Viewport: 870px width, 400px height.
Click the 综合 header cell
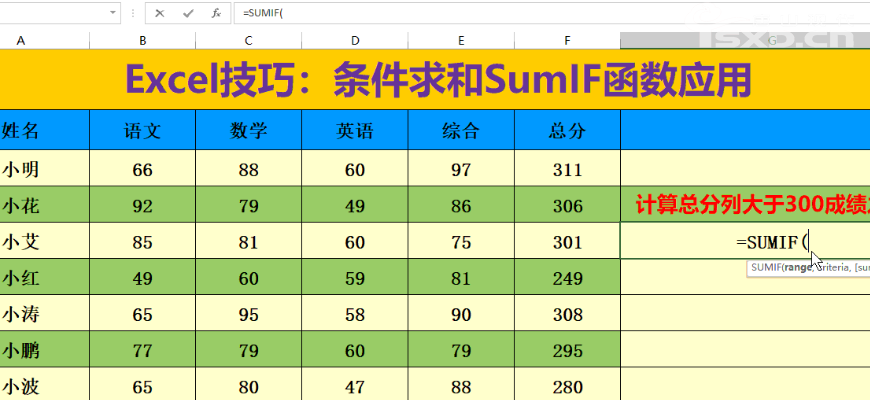[461, 130]
